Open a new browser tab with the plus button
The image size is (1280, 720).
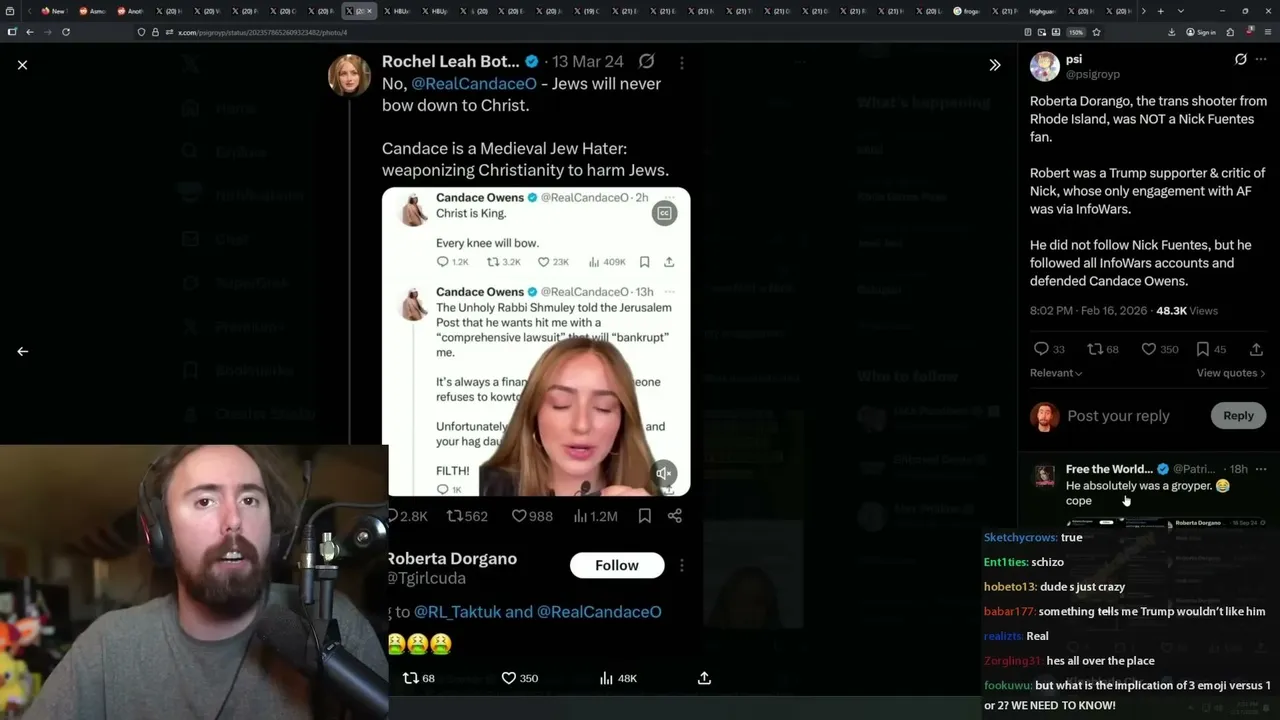click(x=1160, y=11)
